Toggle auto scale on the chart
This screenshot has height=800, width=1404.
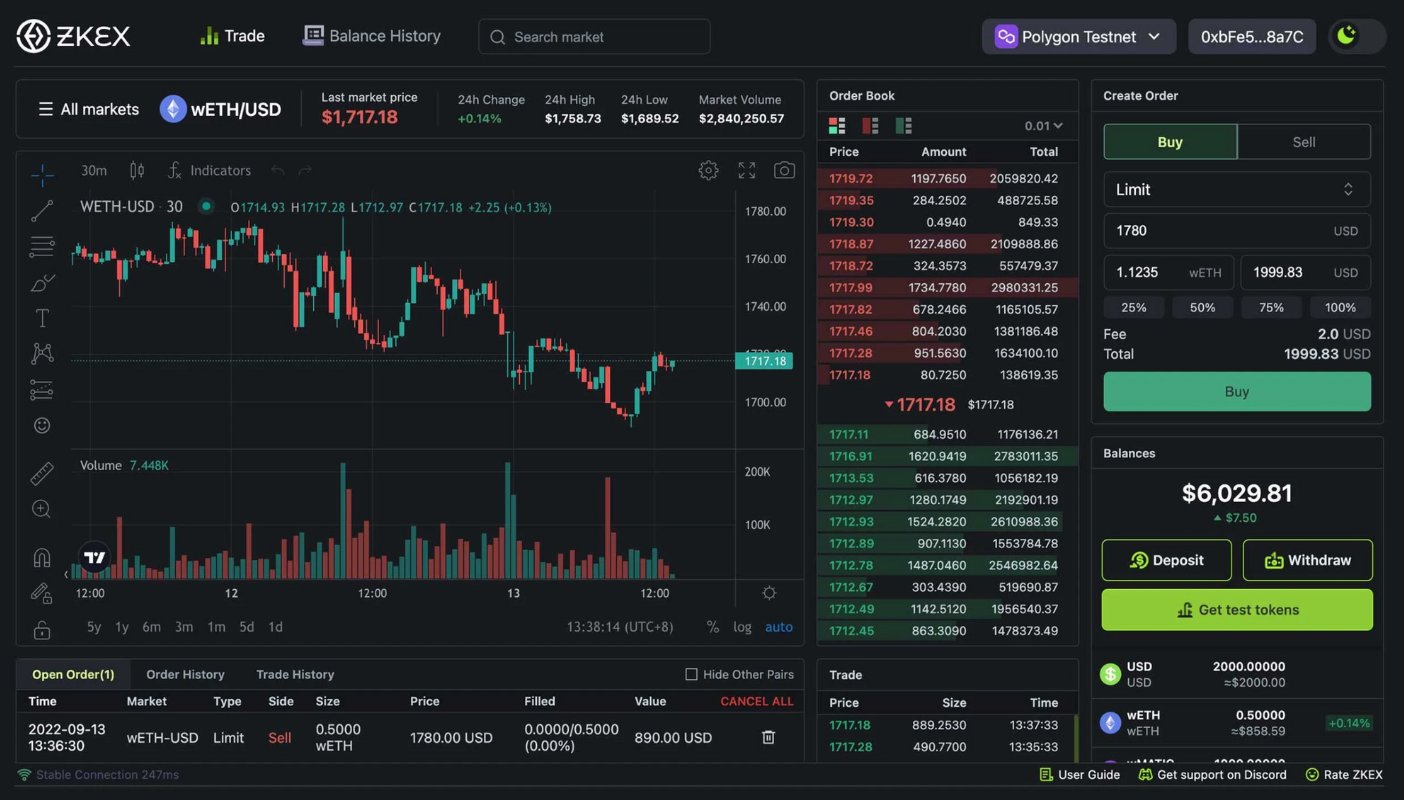pos(778,627)
